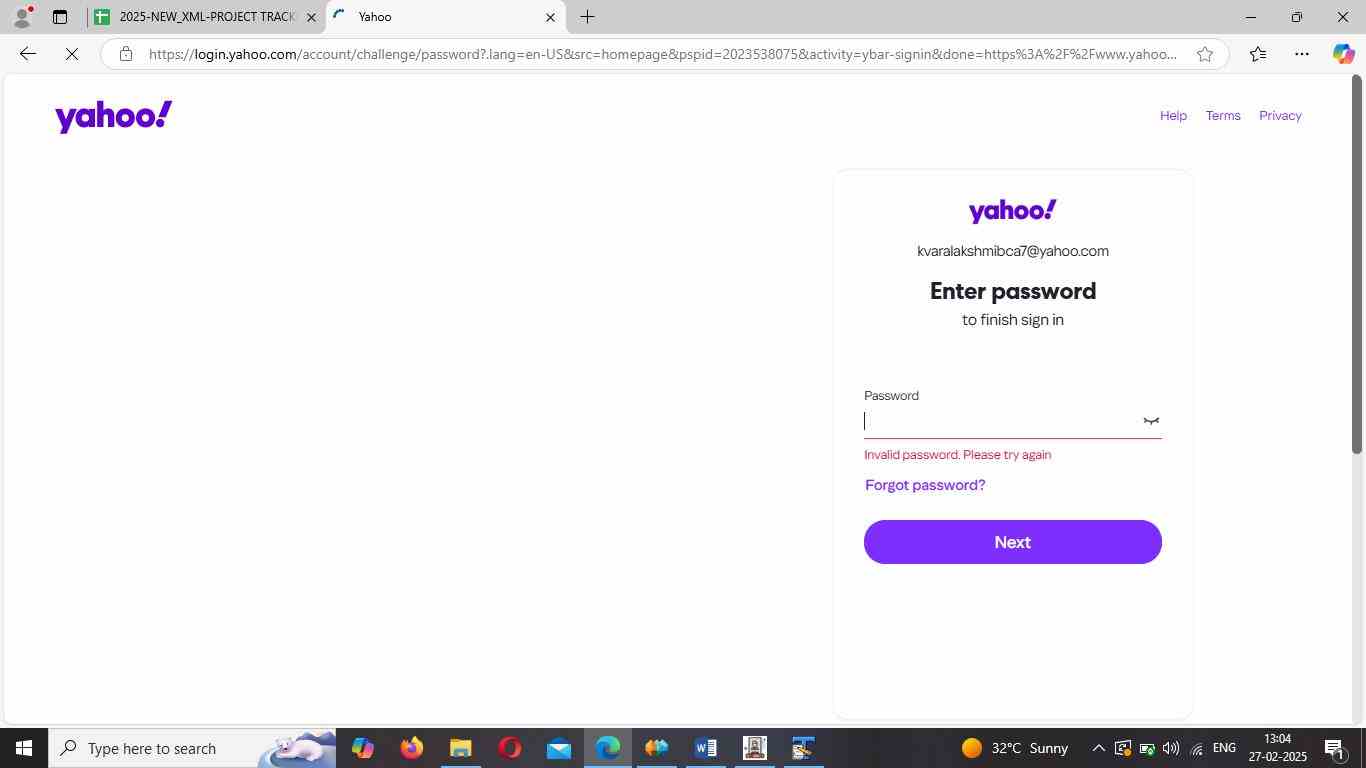The image size is (1366, 768).
Task: Add this page to favorites
Action: (1205, 54)
